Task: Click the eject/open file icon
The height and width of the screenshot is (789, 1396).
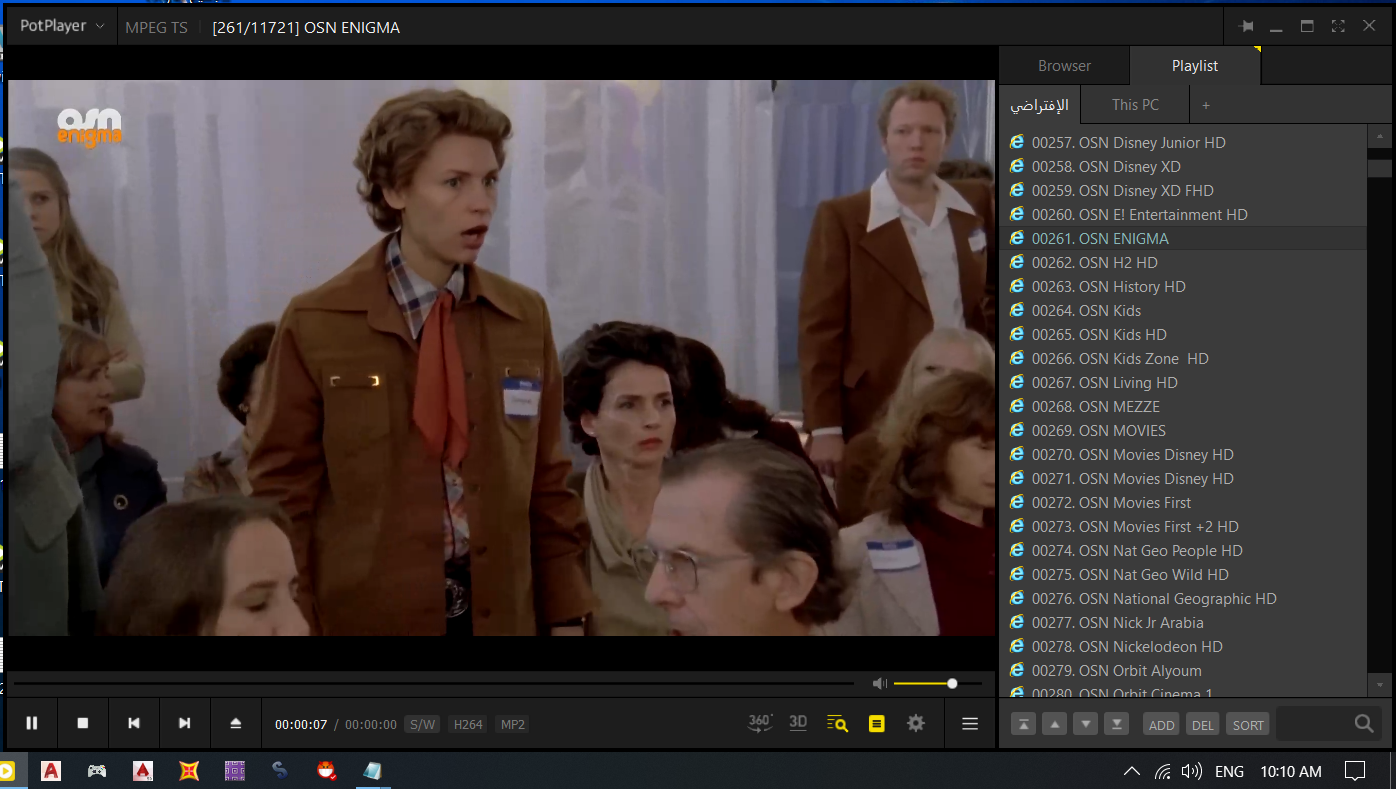Action: pyautogui.click(x=236, y=723)
